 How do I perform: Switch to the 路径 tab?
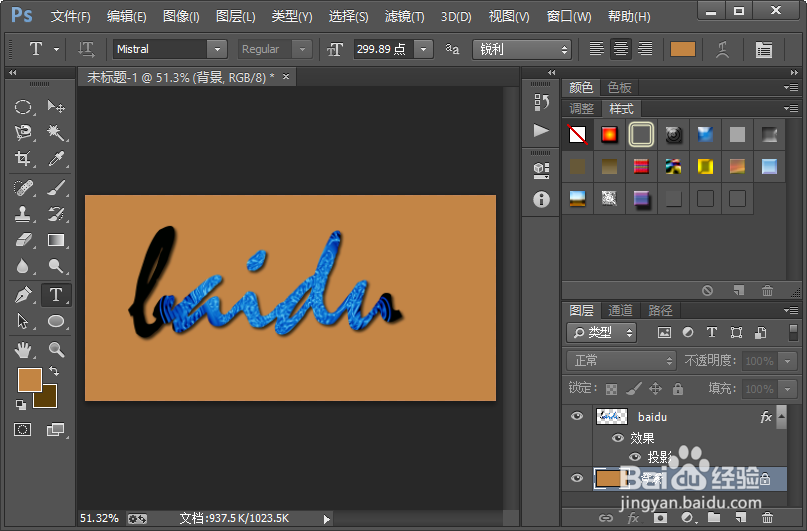click(660, 310)
